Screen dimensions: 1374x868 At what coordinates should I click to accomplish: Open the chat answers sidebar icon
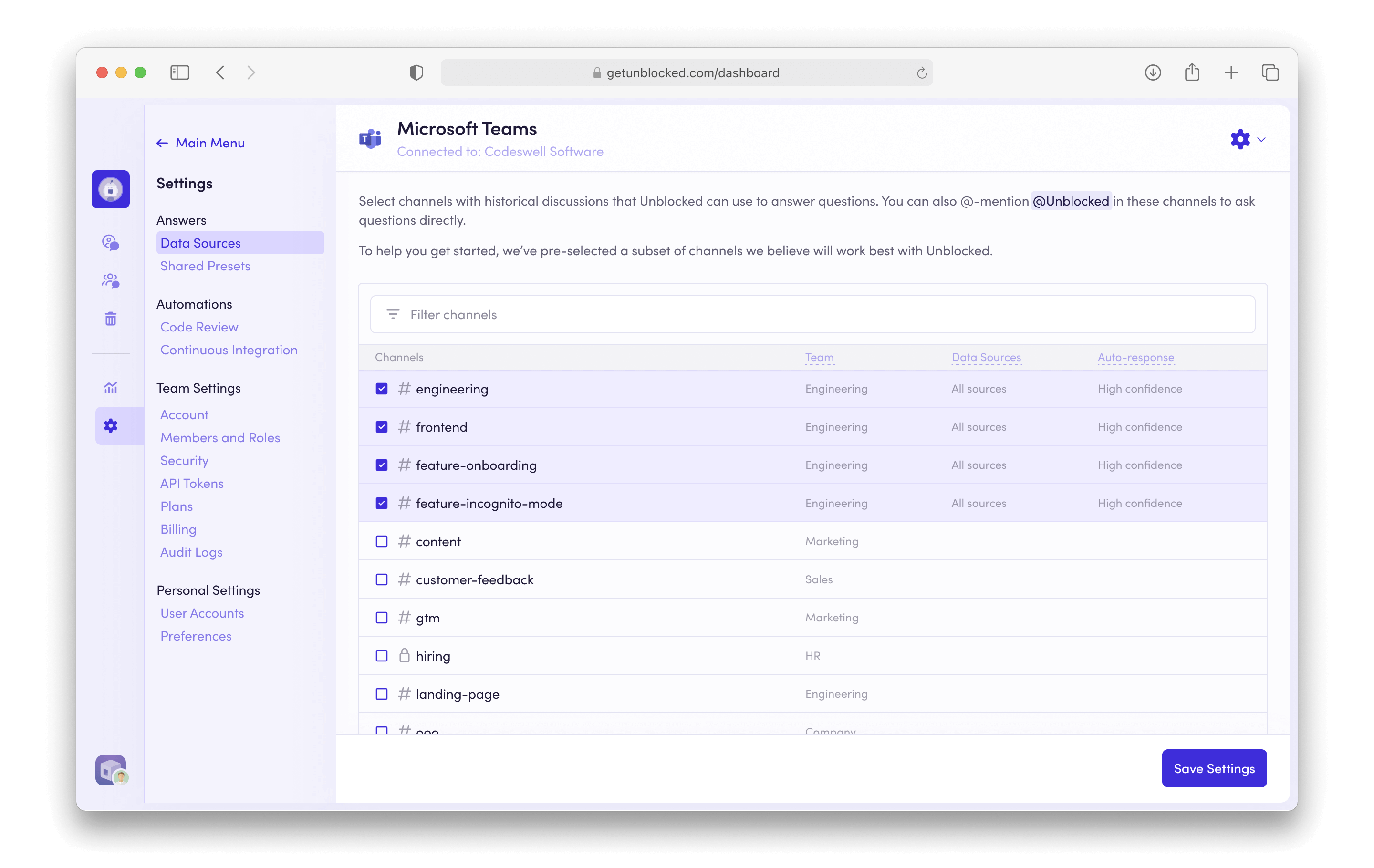[111, 242]
